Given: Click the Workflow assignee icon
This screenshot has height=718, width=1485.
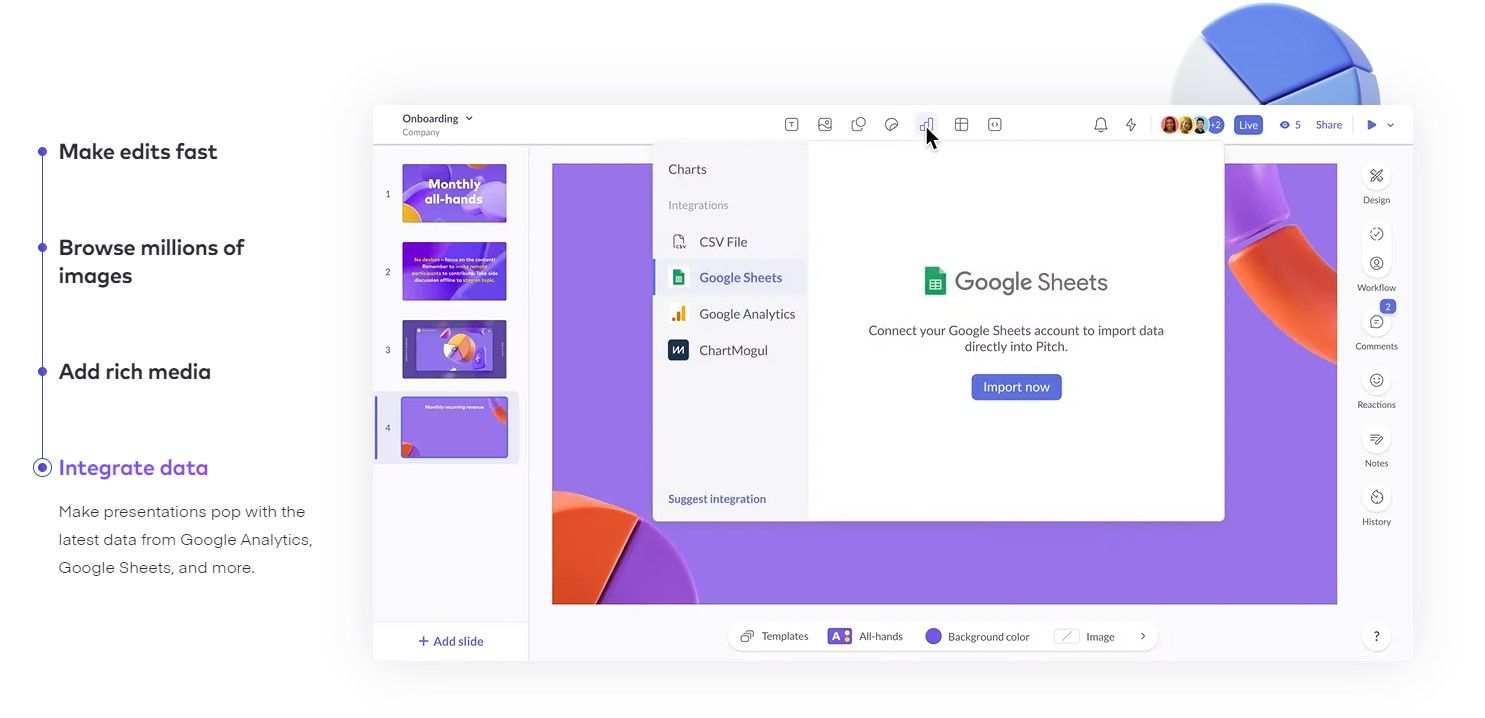Looking at the screenshot, I should click(1376, 264).
